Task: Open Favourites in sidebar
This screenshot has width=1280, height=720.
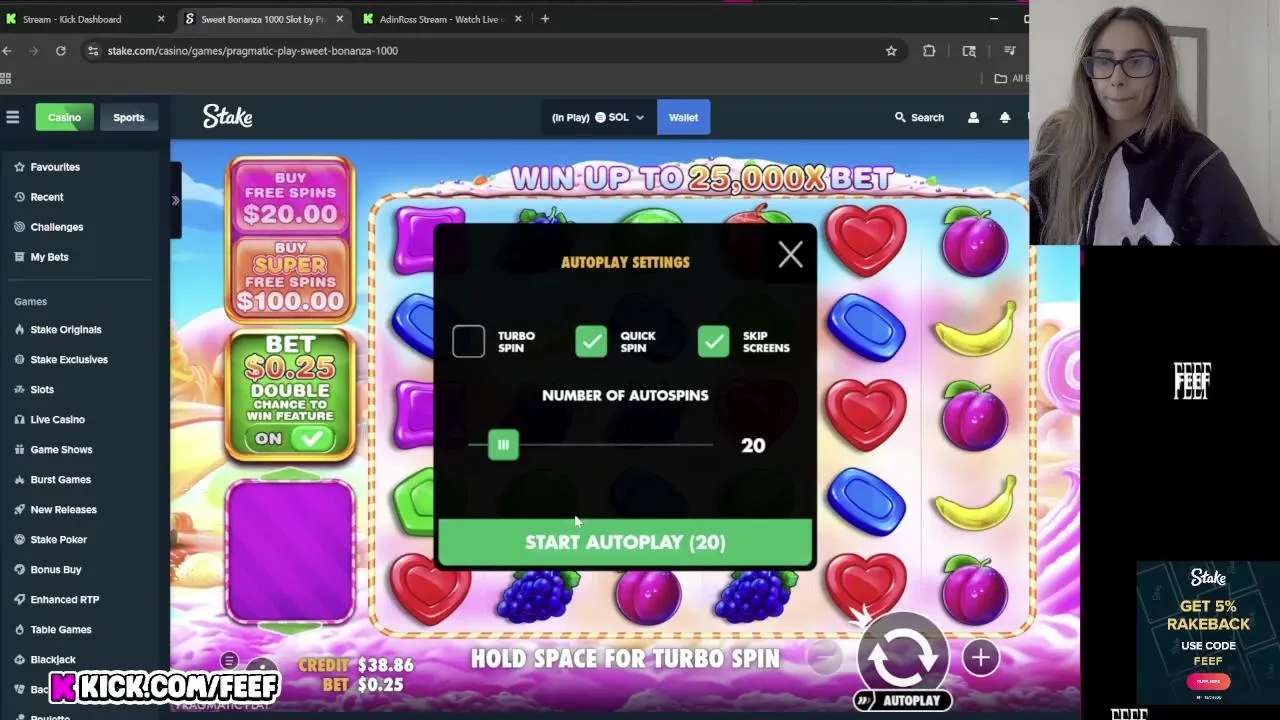Action: click(x=55, y=167)
